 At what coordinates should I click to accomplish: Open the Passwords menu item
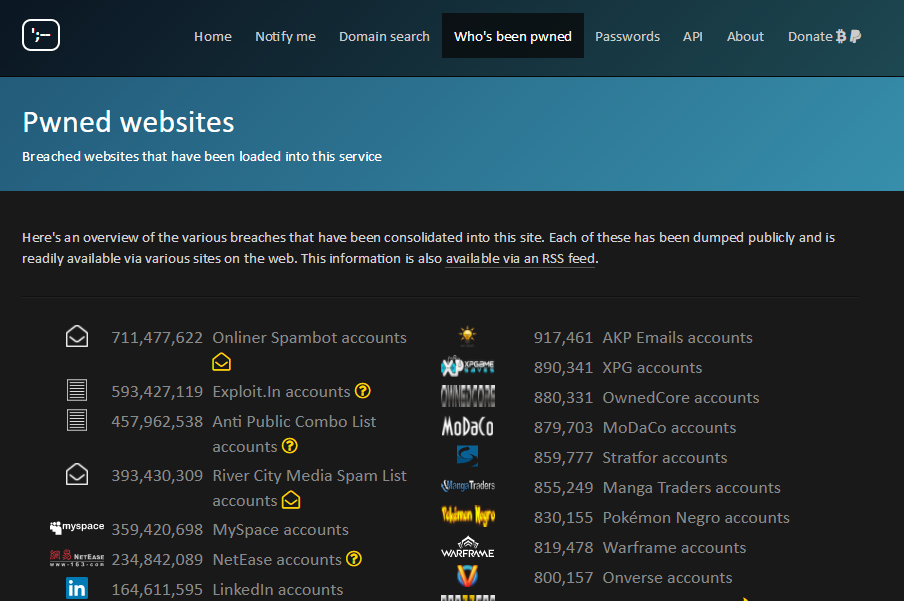[627, 36]
